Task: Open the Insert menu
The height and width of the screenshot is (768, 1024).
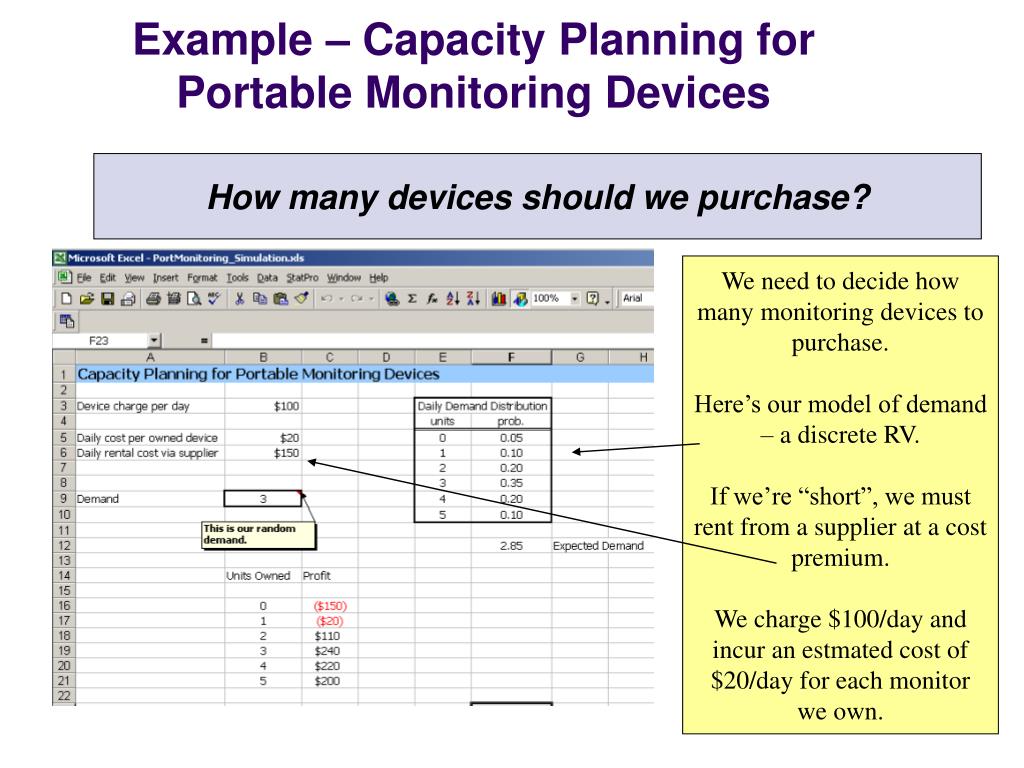Action: click(x=165, y=278)
